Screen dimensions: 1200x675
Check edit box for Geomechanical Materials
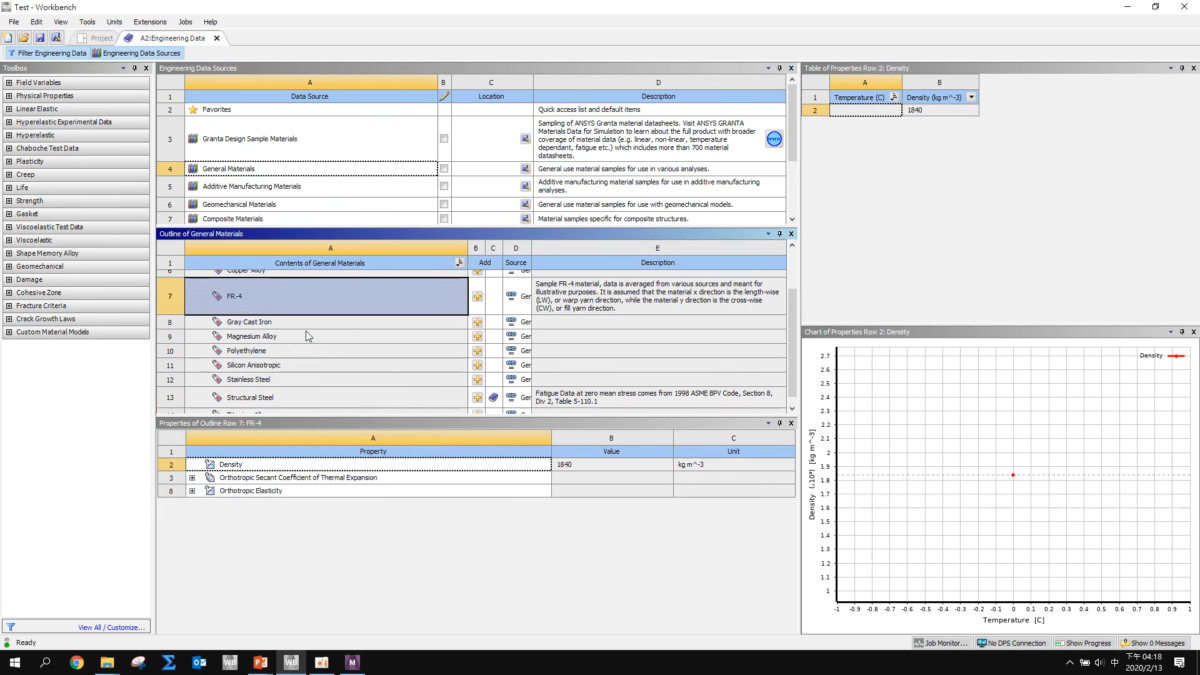tap(444, 204)
